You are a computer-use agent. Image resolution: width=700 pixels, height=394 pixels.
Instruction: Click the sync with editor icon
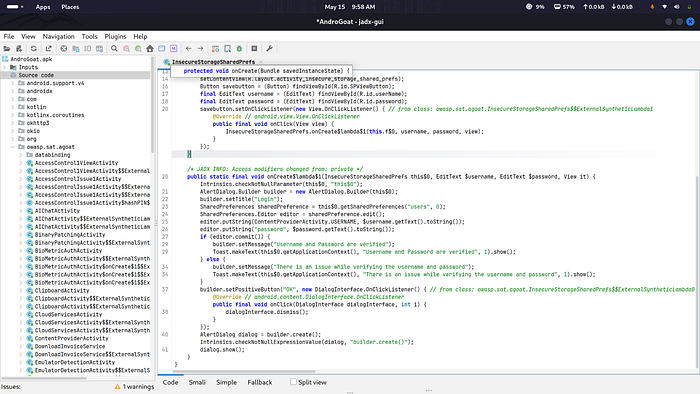tap(64, 49)
